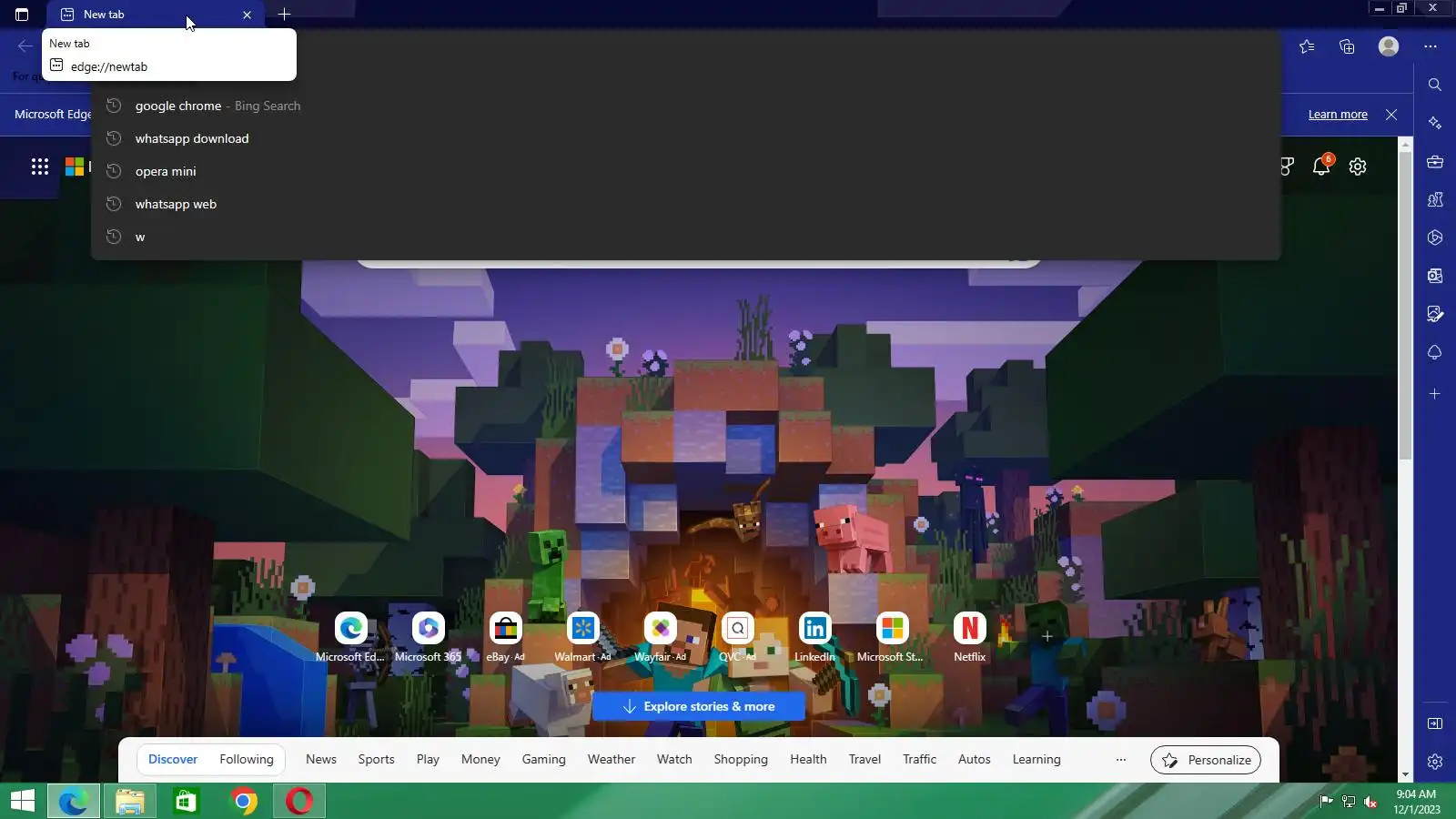Click the page vertical scrollbar thumb
This screenshot has height=819, width=1456.
(1406, 305)
